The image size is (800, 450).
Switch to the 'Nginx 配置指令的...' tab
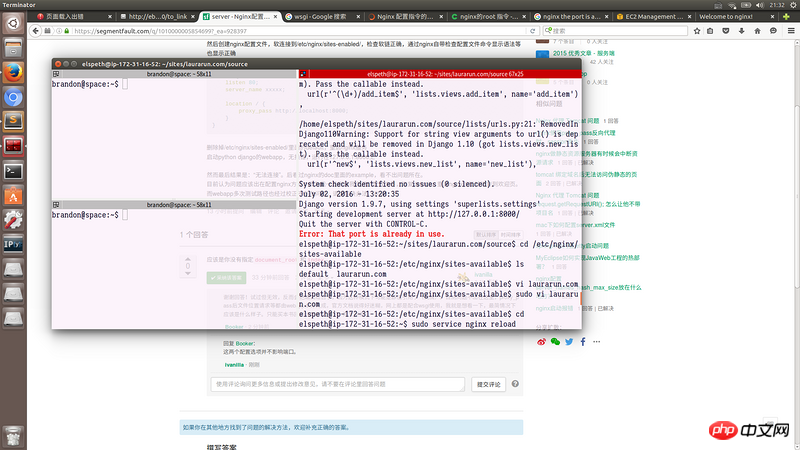[x=406, y=16]
